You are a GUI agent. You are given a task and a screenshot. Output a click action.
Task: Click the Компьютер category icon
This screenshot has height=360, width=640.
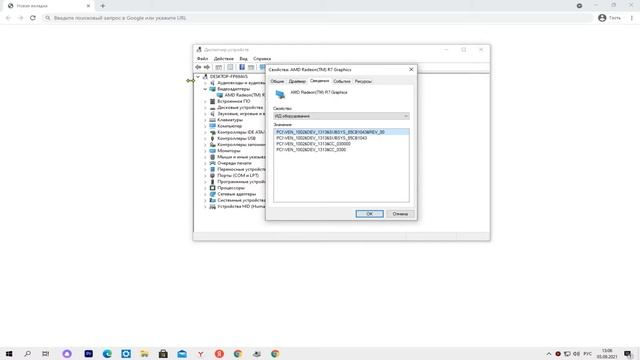tap(212, 126)
